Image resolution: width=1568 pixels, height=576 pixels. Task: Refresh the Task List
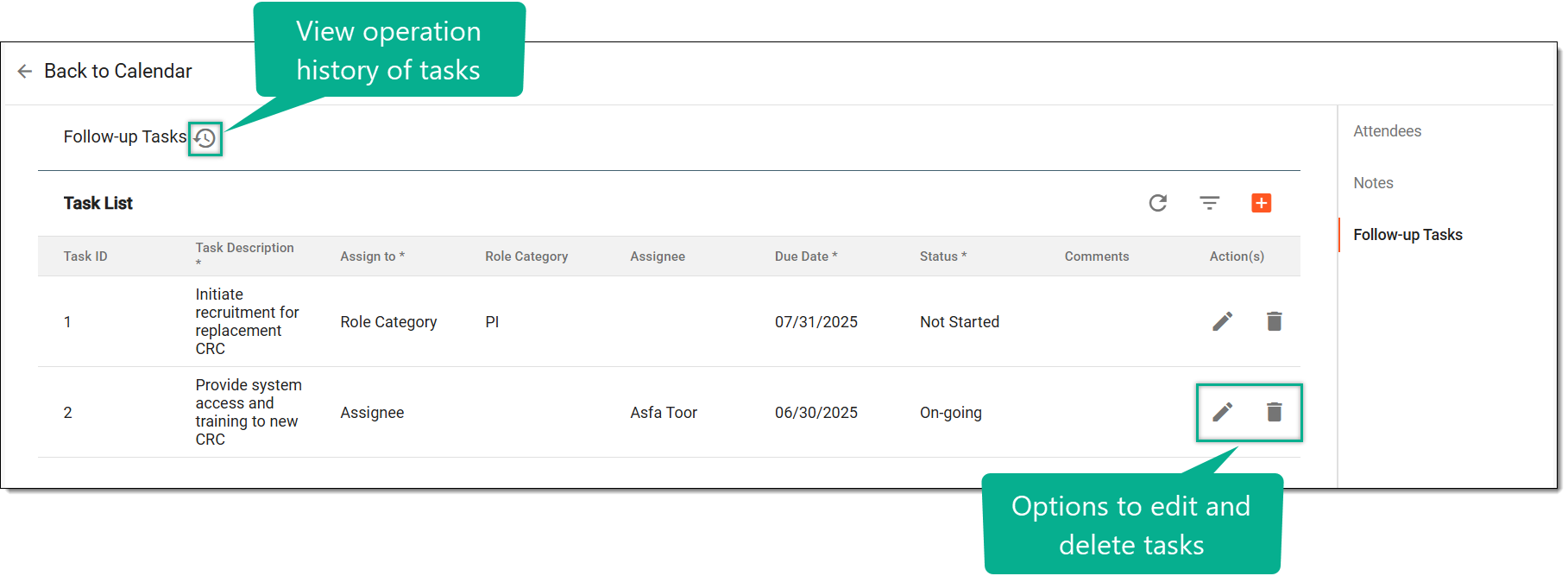click(1158, 203)
